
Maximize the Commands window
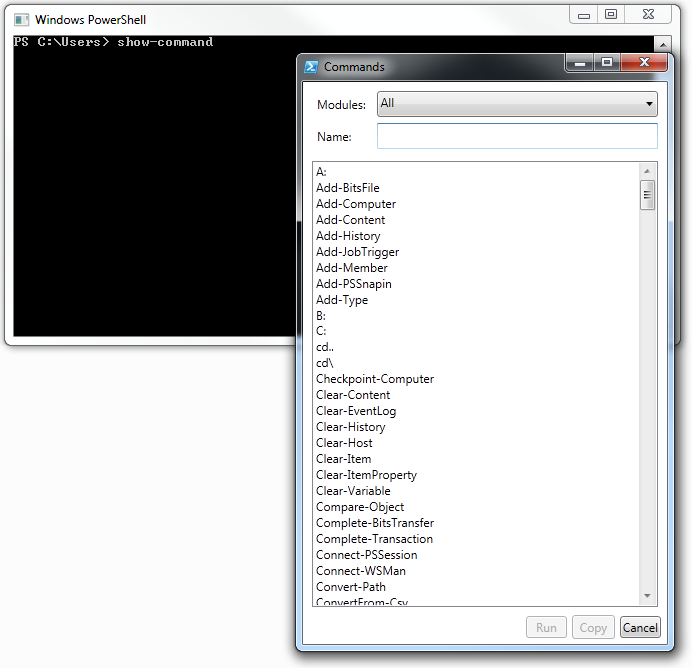coord(607,63)
